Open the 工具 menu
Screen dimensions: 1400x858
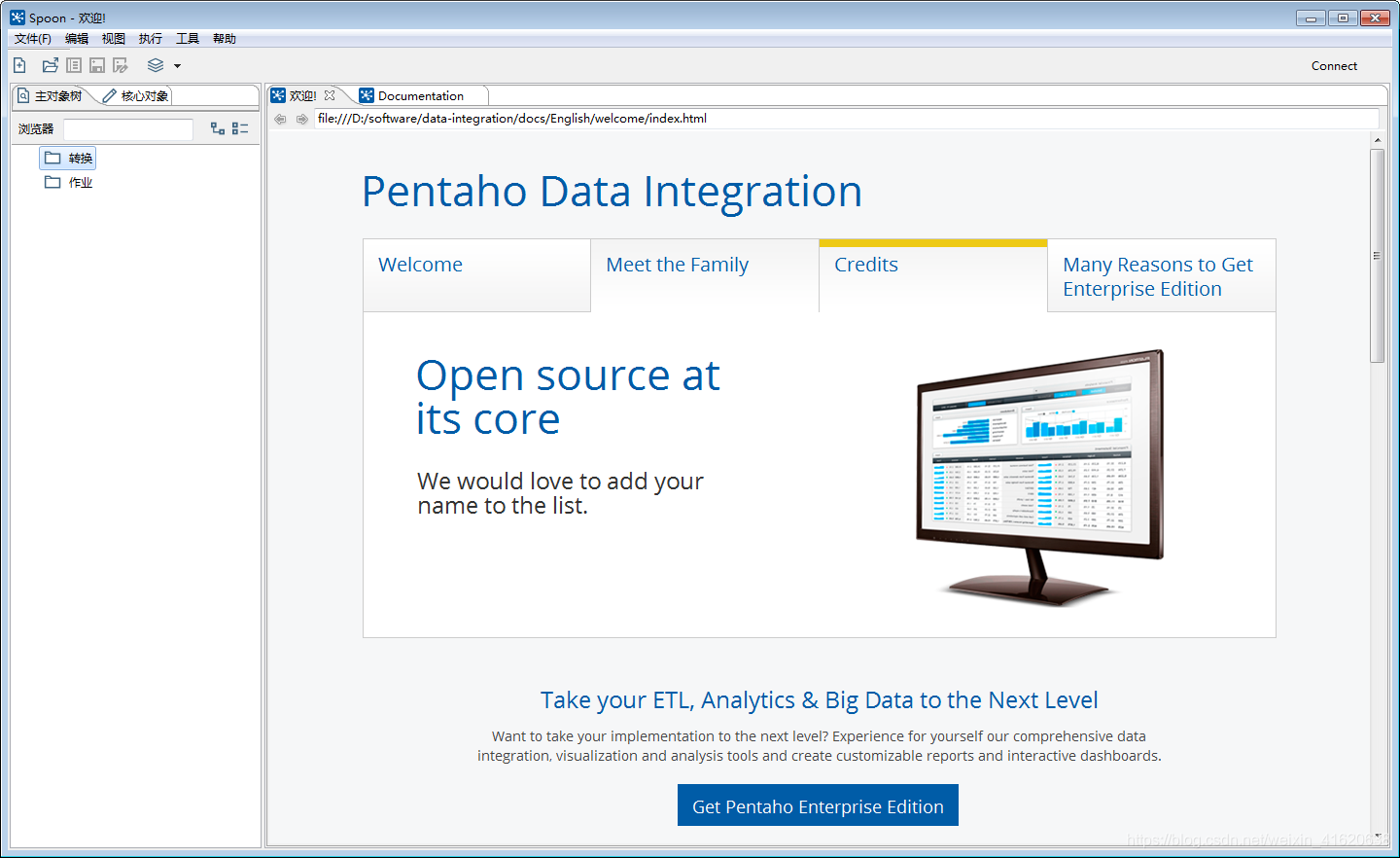point(188,39)
